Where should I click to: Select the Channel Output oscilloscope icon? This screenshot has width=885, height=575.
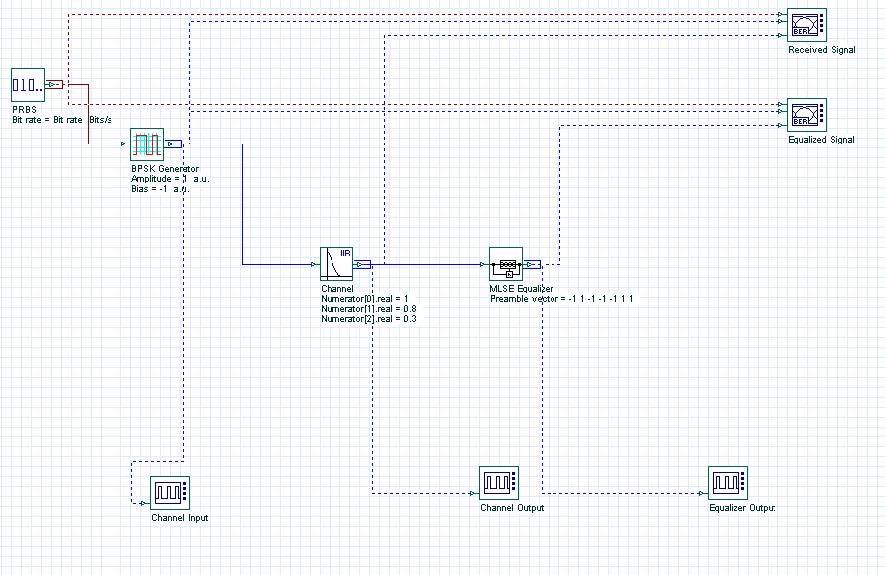(x=498, y=483)
